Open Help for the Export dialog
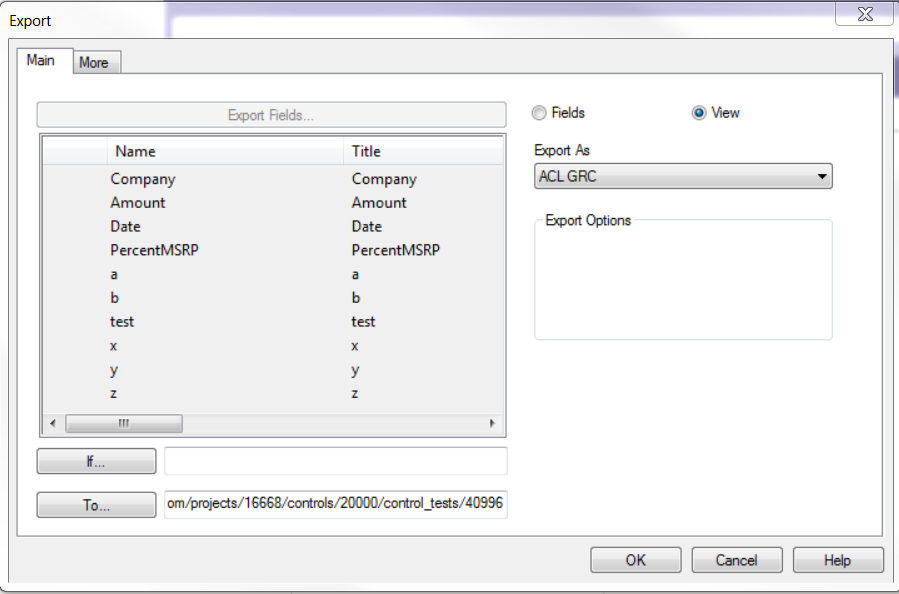The width and height of the screenshot is (899, 594). click(x=838, y=560)
